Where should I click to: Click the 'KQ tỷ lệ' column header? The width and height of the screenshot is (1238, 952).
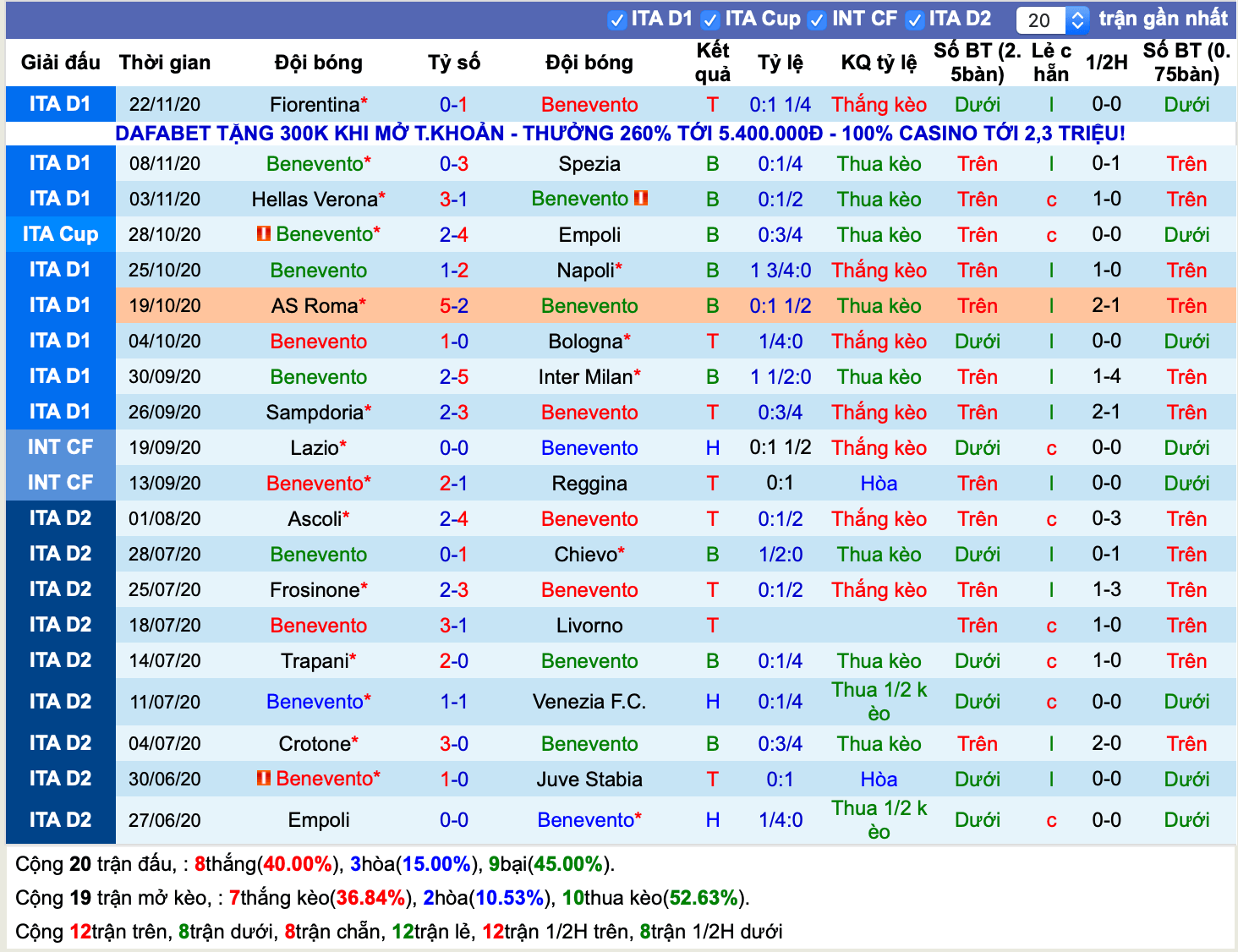coord(879,63)
